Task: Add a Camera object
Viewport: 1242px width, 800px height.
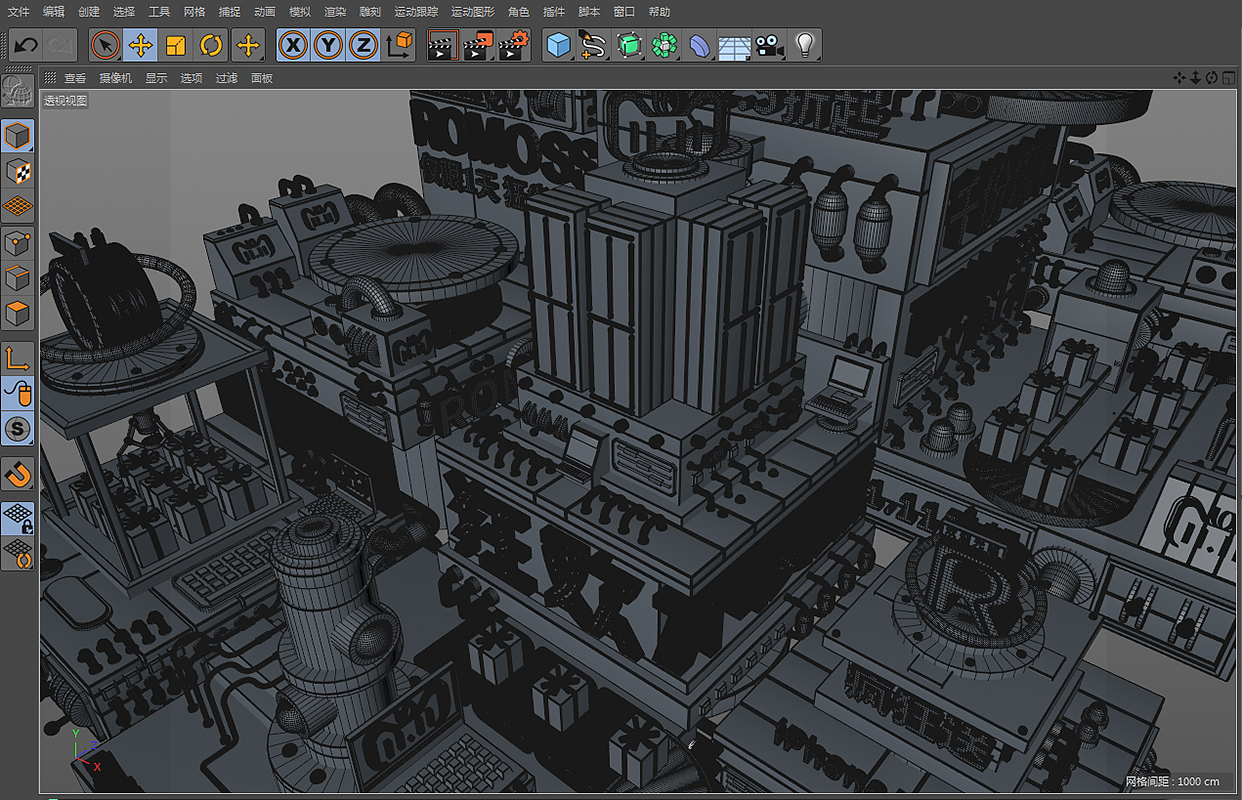Action: click(768, 45)
